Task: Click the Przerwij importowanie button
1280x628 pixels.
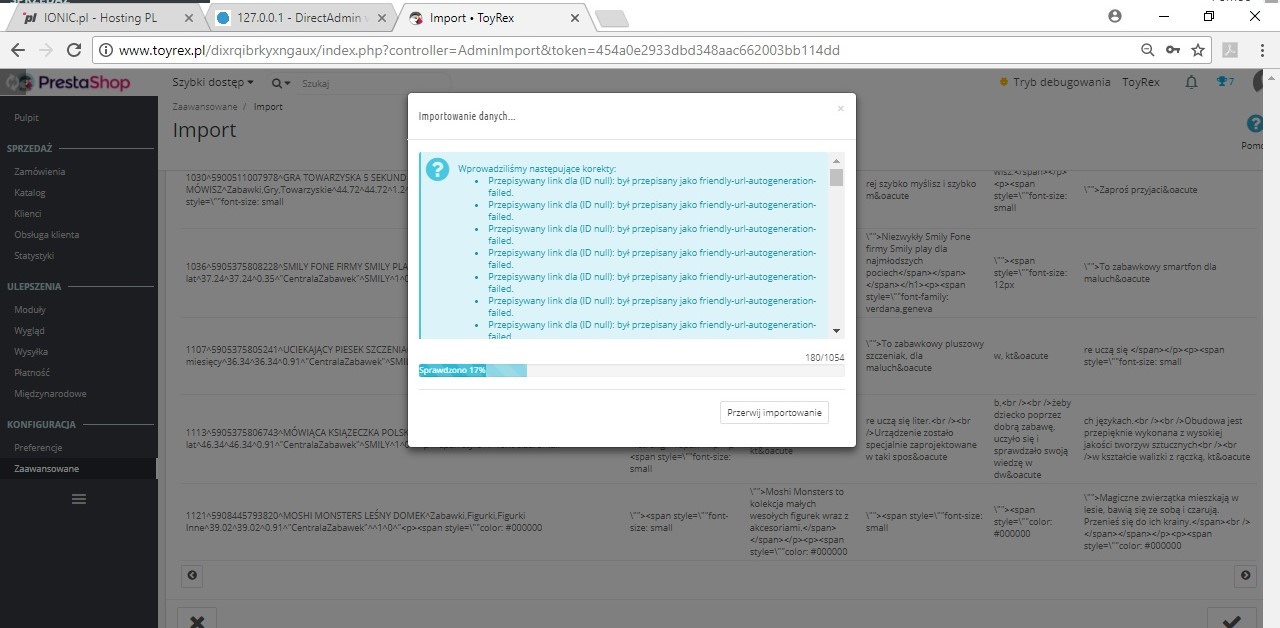Action: click(x=774, y=413)
